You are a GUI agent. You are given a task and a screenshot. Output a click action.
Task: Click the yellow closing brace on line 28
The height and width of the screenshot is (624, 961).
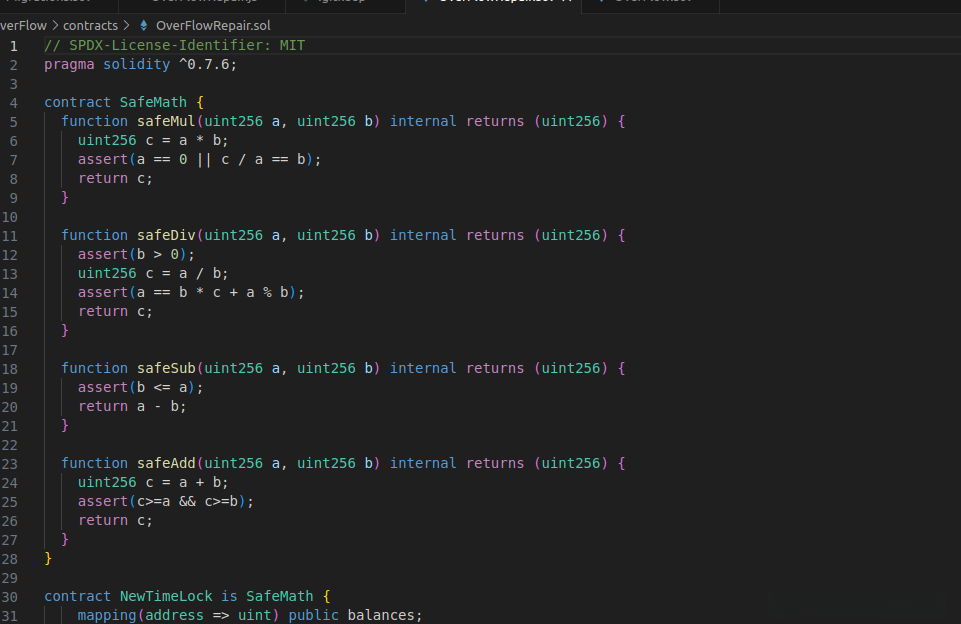(x=48, y=558)
